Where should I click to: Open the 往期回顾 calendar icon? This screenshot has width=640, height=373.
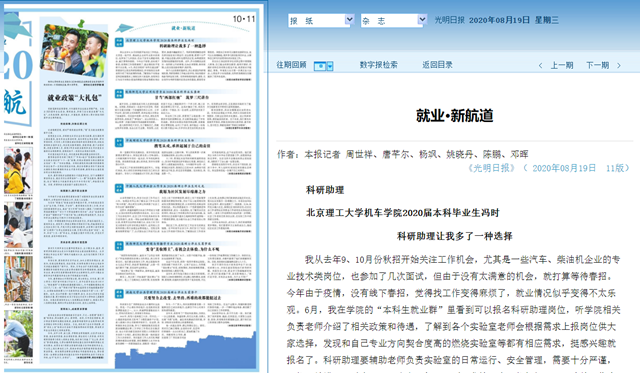320,66
